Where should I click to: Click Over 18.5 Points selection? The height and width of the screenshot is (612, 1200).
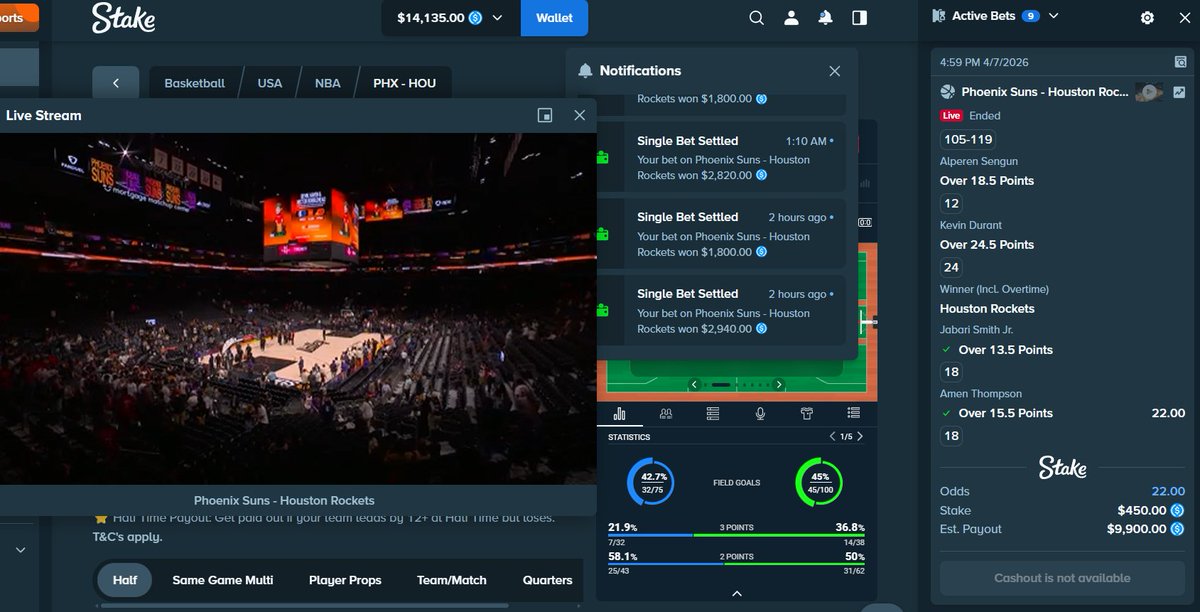click(x=987, y=181)
